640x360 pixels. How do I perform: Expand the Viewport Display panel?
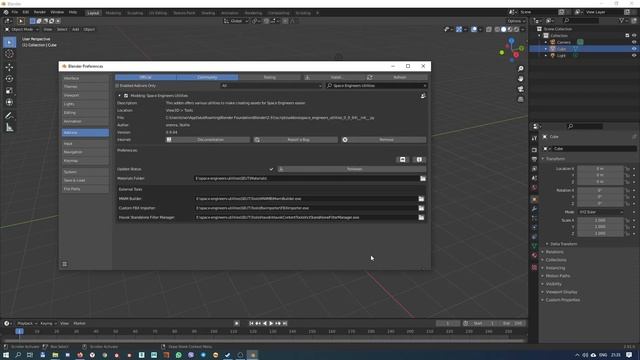coord(561,292)
